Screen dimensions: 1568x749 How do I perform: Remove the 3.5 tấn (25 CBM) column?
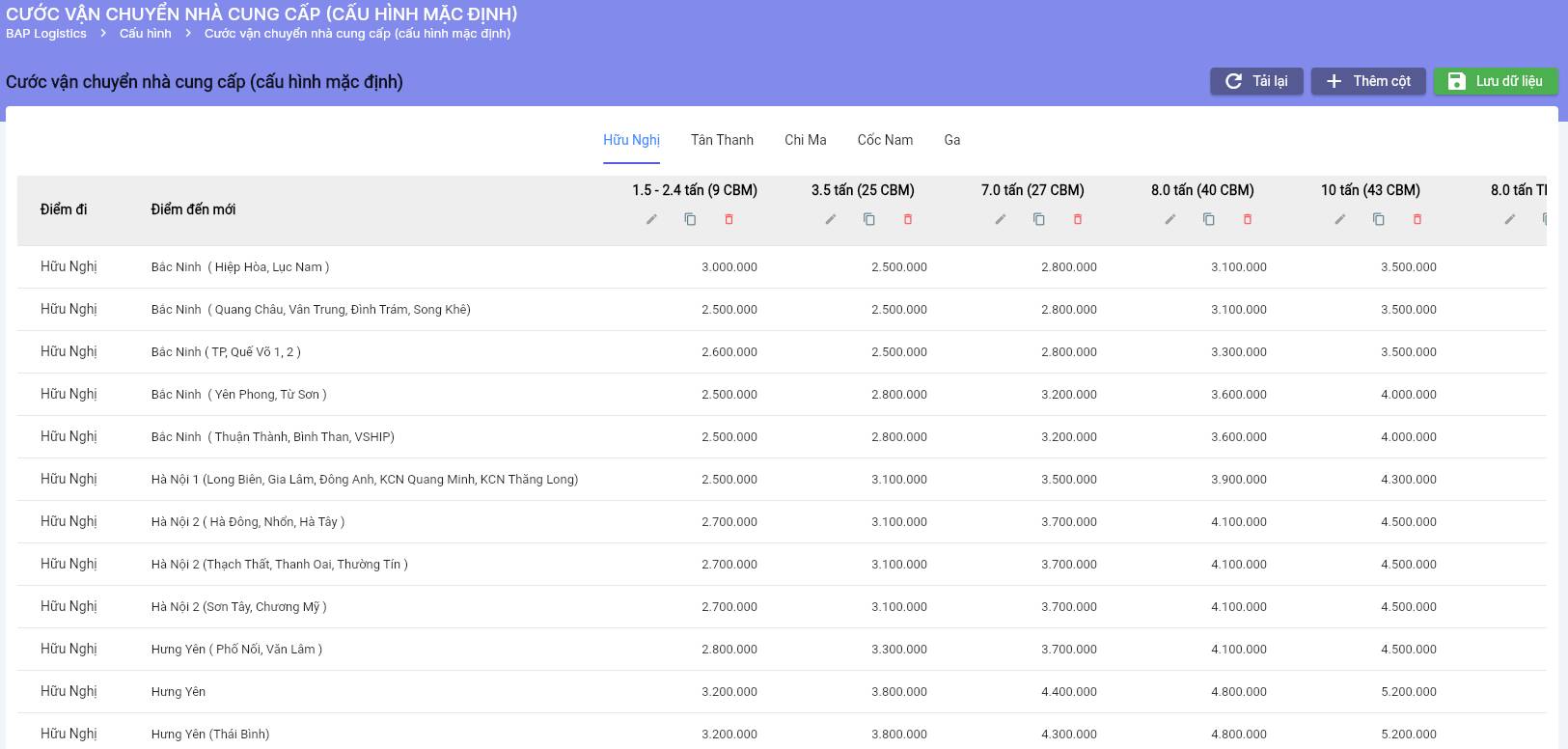click(x=908, y=219)
